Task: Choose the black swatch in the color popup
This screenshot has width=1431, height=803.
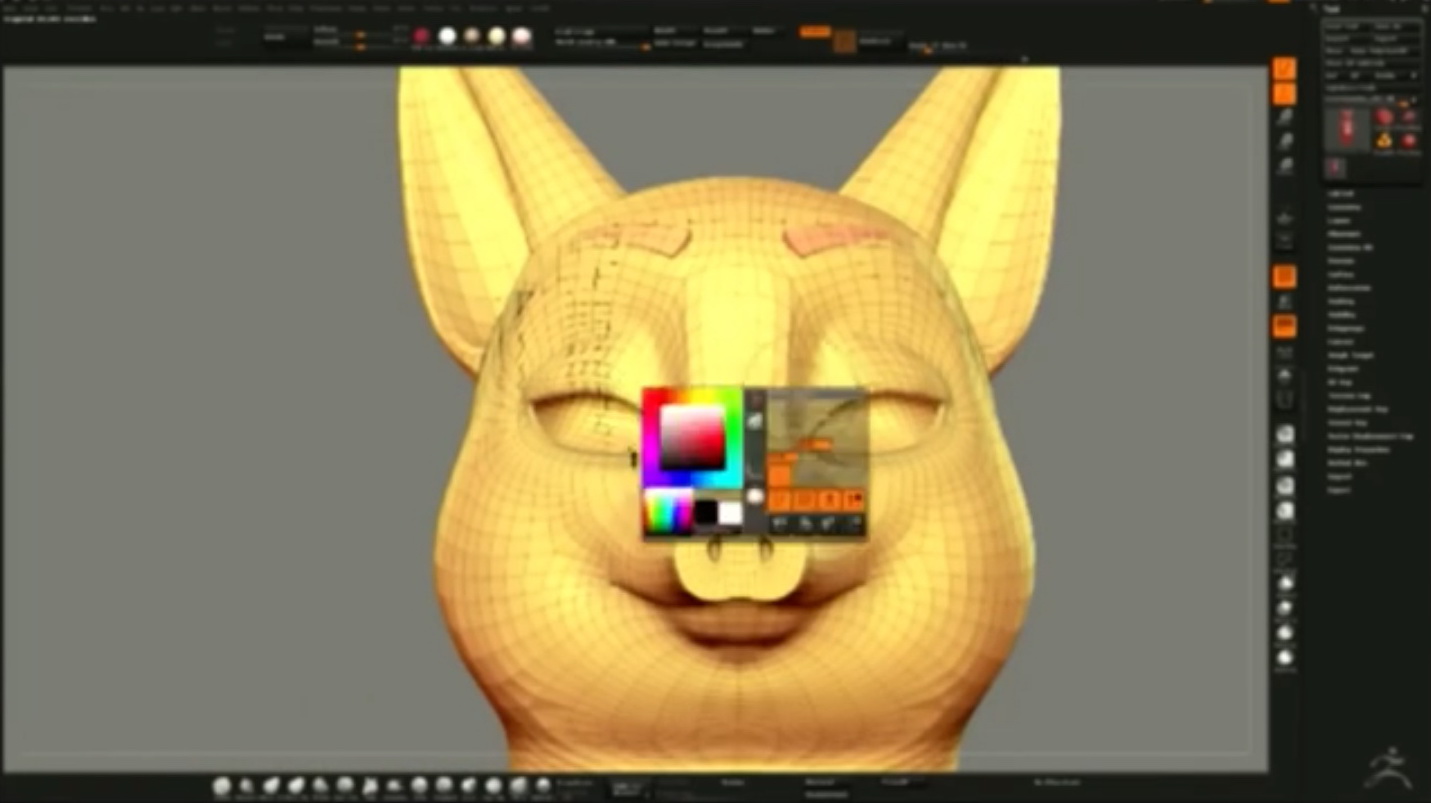Action: [x=706, y=513]
